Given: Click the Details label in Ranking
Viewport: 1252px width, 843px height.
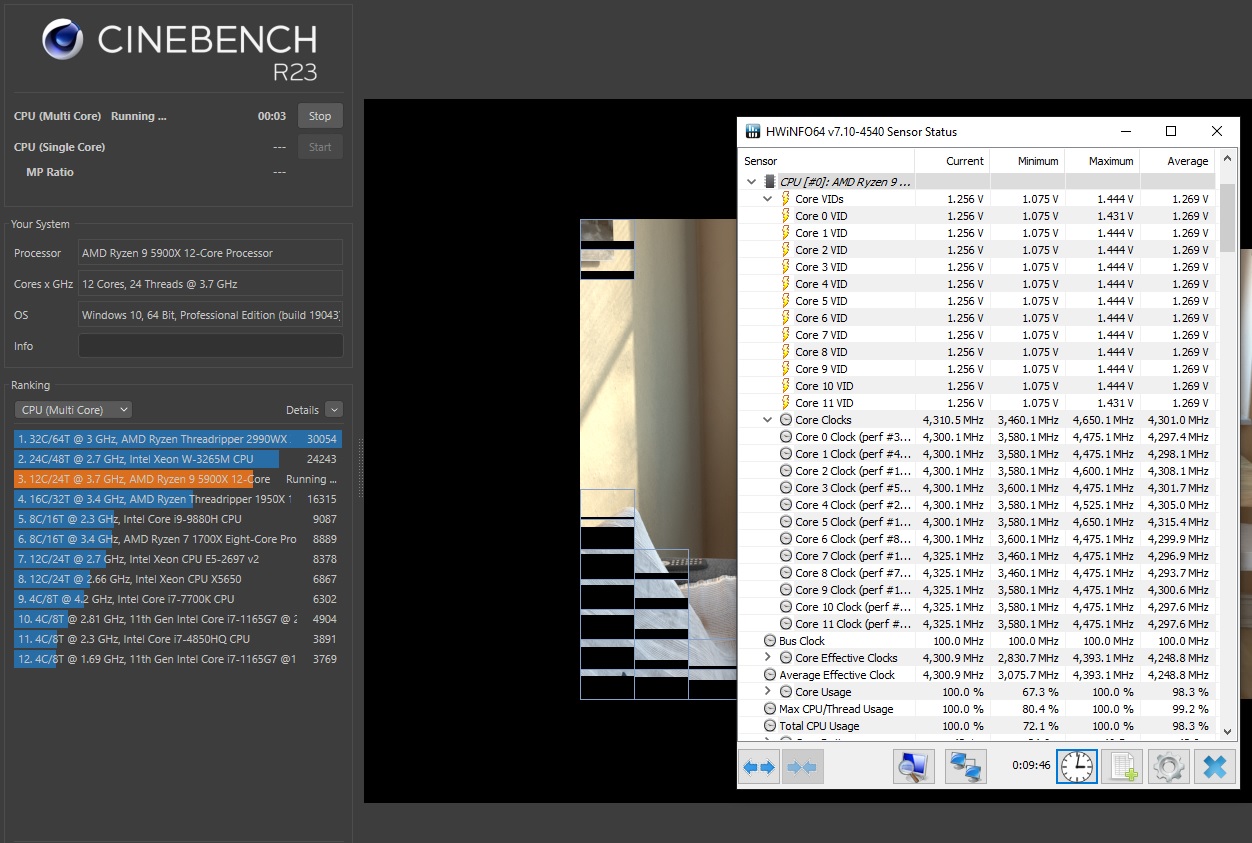Looking at the screenshot, I should [x=302, y=410].
